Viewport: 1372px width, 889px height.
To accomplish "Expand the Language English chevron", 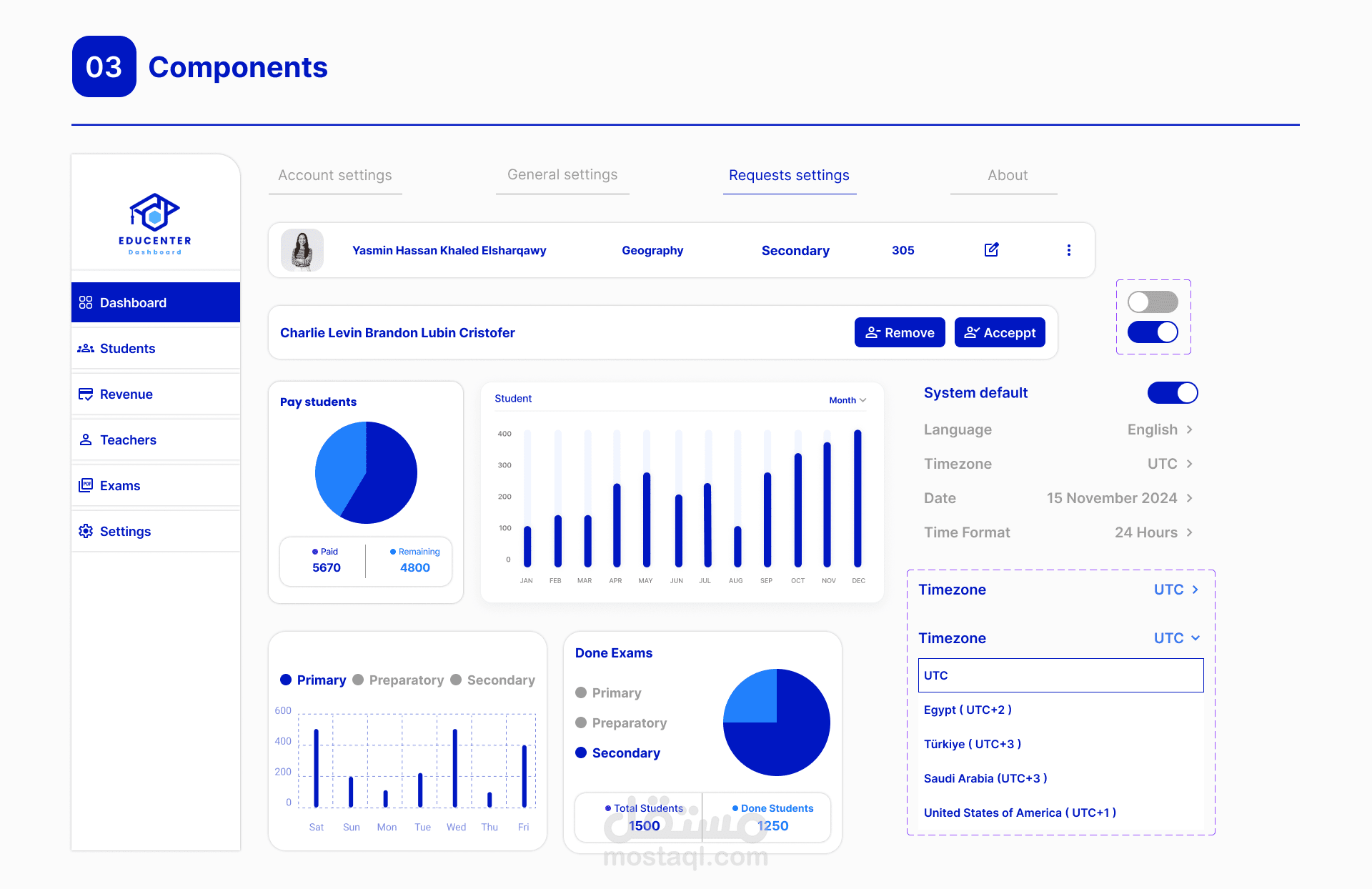I will [x=1190, y=429].
